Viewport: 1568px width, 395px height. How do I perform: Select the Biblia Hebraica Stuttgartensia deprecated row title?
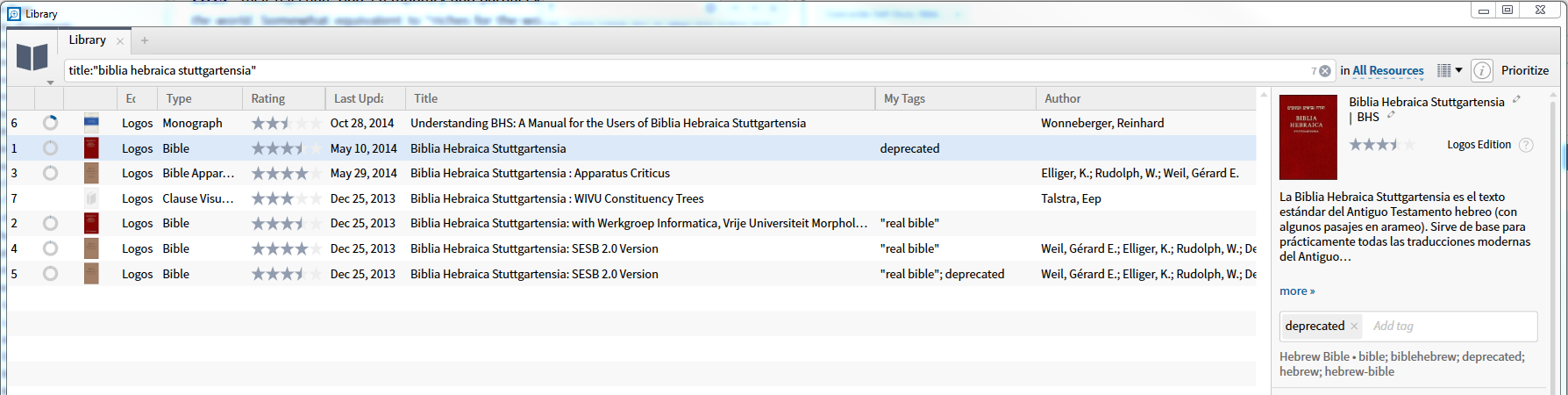488,148
